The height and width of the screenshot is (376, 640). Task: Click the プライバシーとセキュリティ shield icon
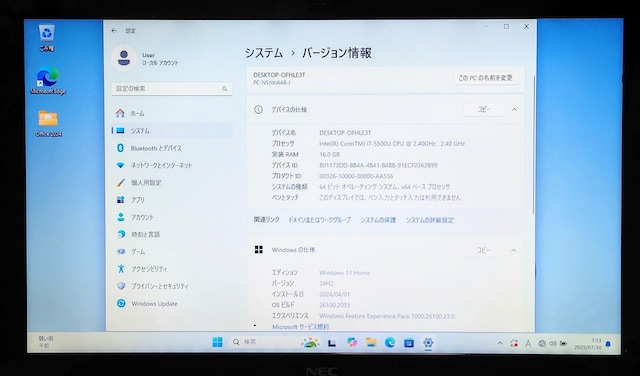tap(121, 286)
